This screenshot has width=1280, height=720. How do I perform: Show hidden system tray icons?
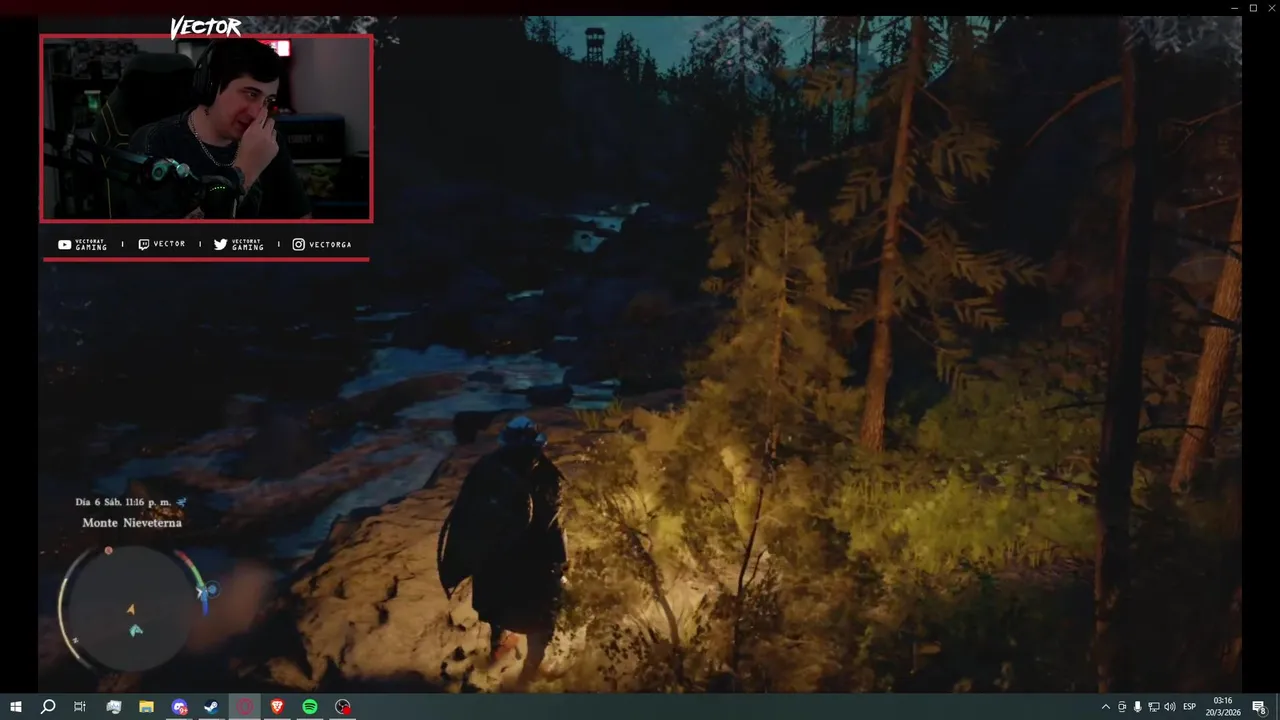1105,707
